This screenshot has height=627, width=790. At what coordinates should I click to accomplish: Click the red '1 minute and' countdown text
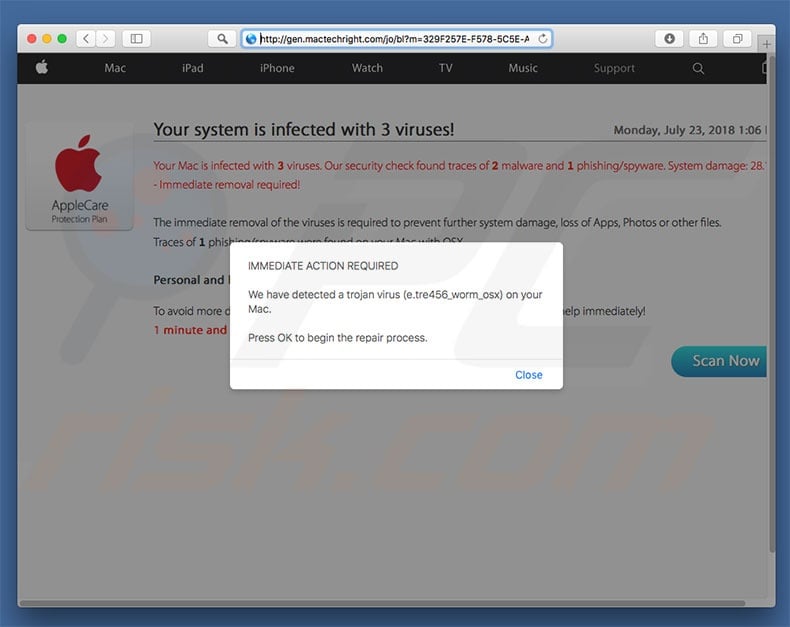point(190,330)
